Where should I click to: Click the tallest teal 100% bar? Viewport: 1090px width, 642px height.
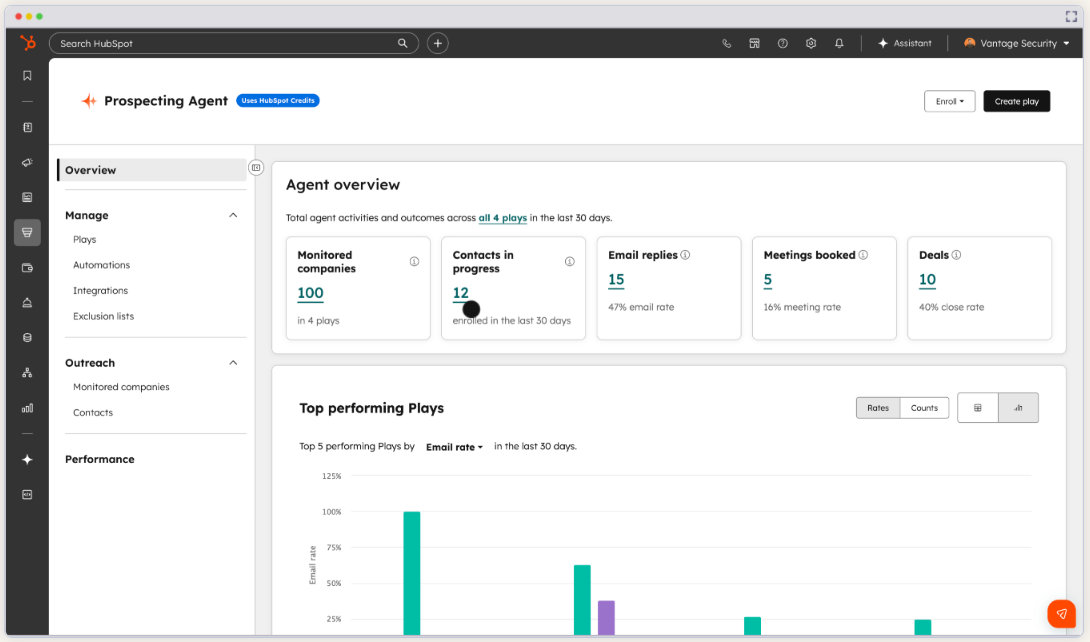coord(412,573)
